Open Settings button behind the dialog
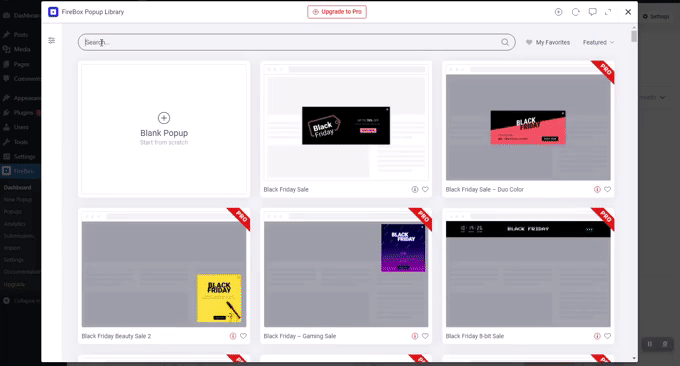The width and height of the screenshot is (680, 366). pyautogui.click(x=656, y=16)
